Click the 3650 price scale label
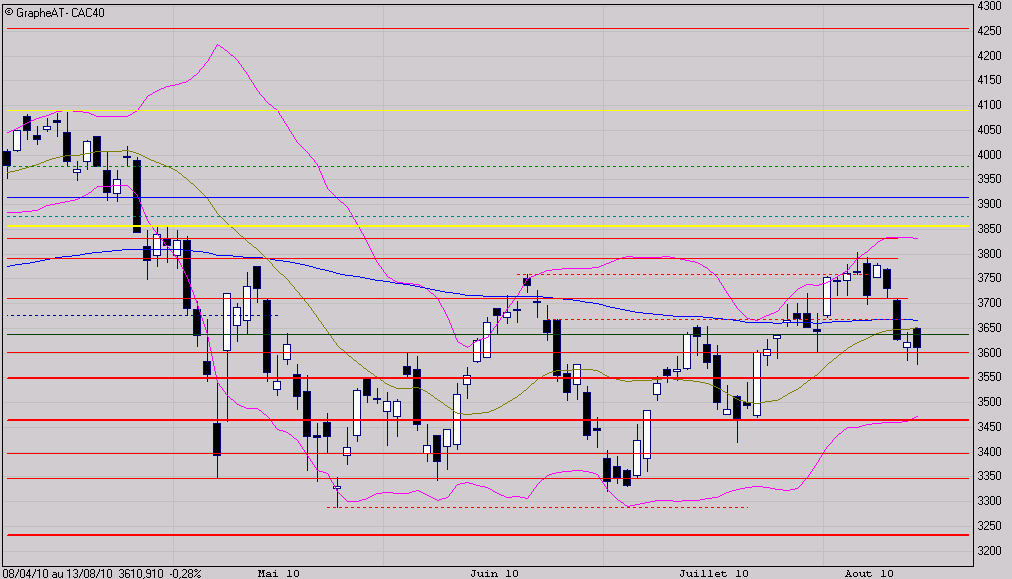The image size is (1012, 579). point(989,328)
